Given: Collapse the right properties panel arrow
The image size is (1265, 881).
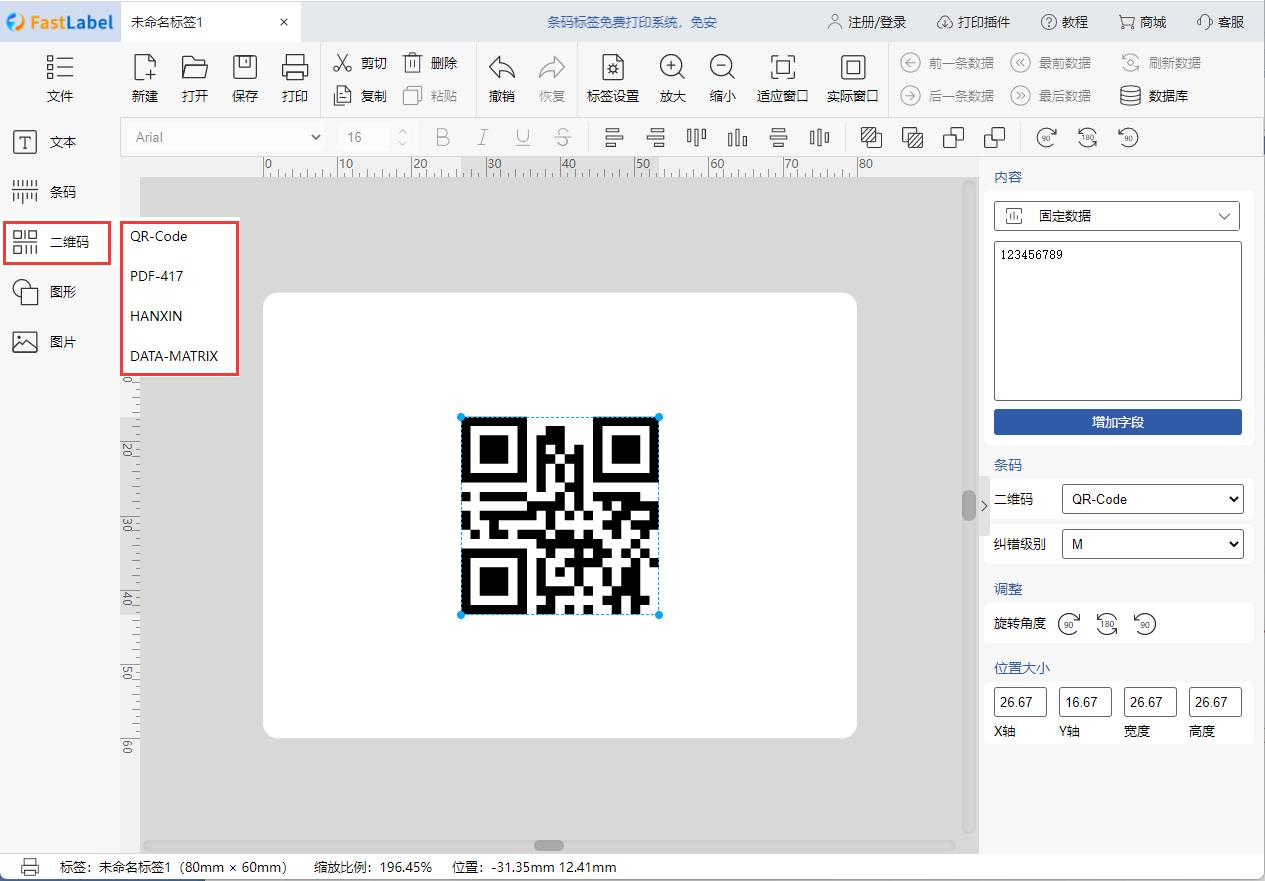Looking at the screenshot, I should 984,506.
